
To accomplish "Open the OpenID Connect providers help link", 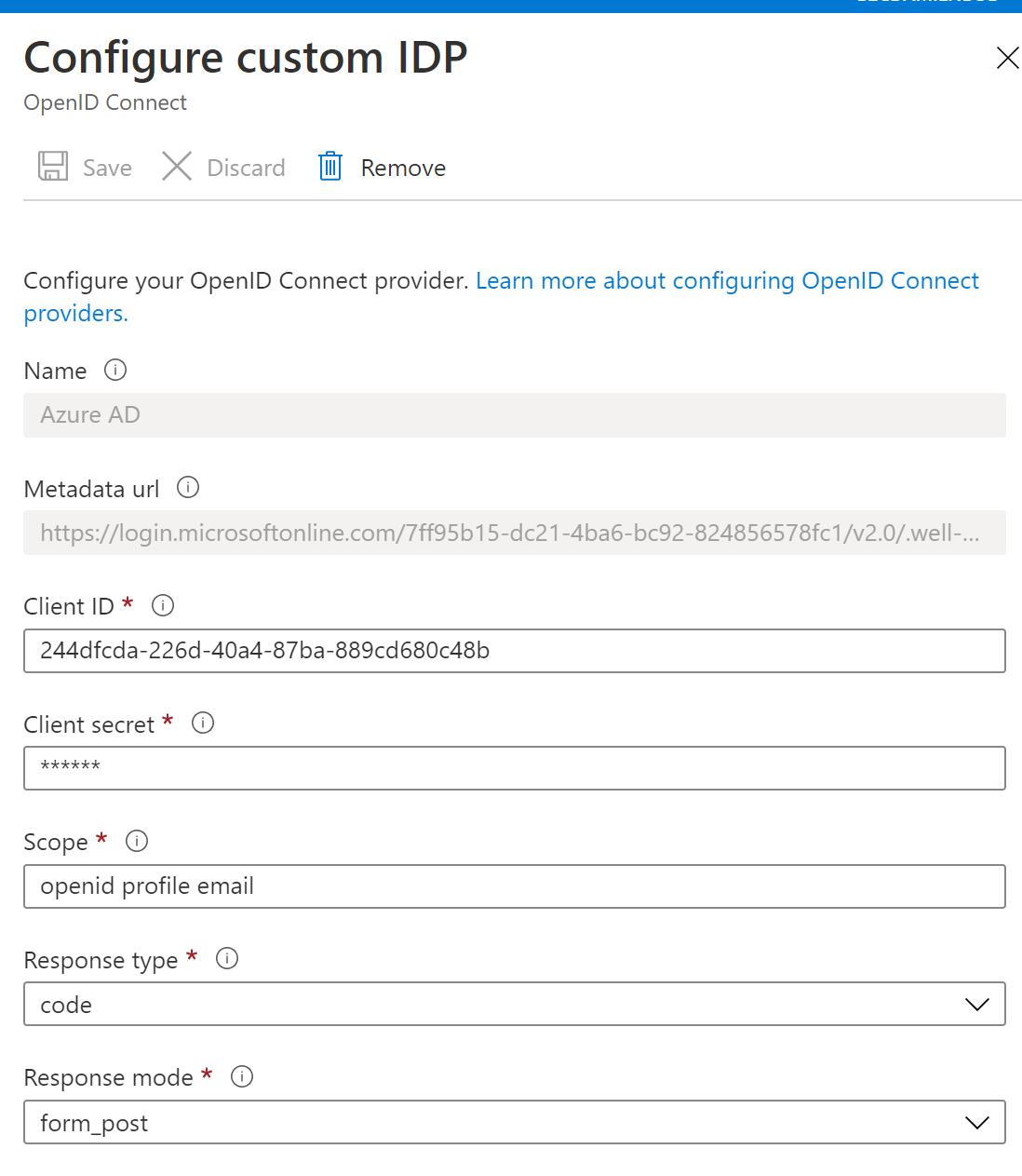I will coord(726,281).
